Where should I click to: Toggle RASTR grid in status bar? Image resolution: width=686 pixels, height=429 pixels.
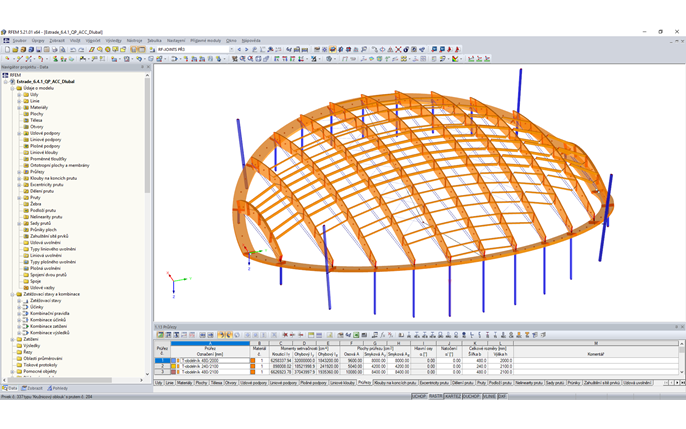click(x=435, y=396)
